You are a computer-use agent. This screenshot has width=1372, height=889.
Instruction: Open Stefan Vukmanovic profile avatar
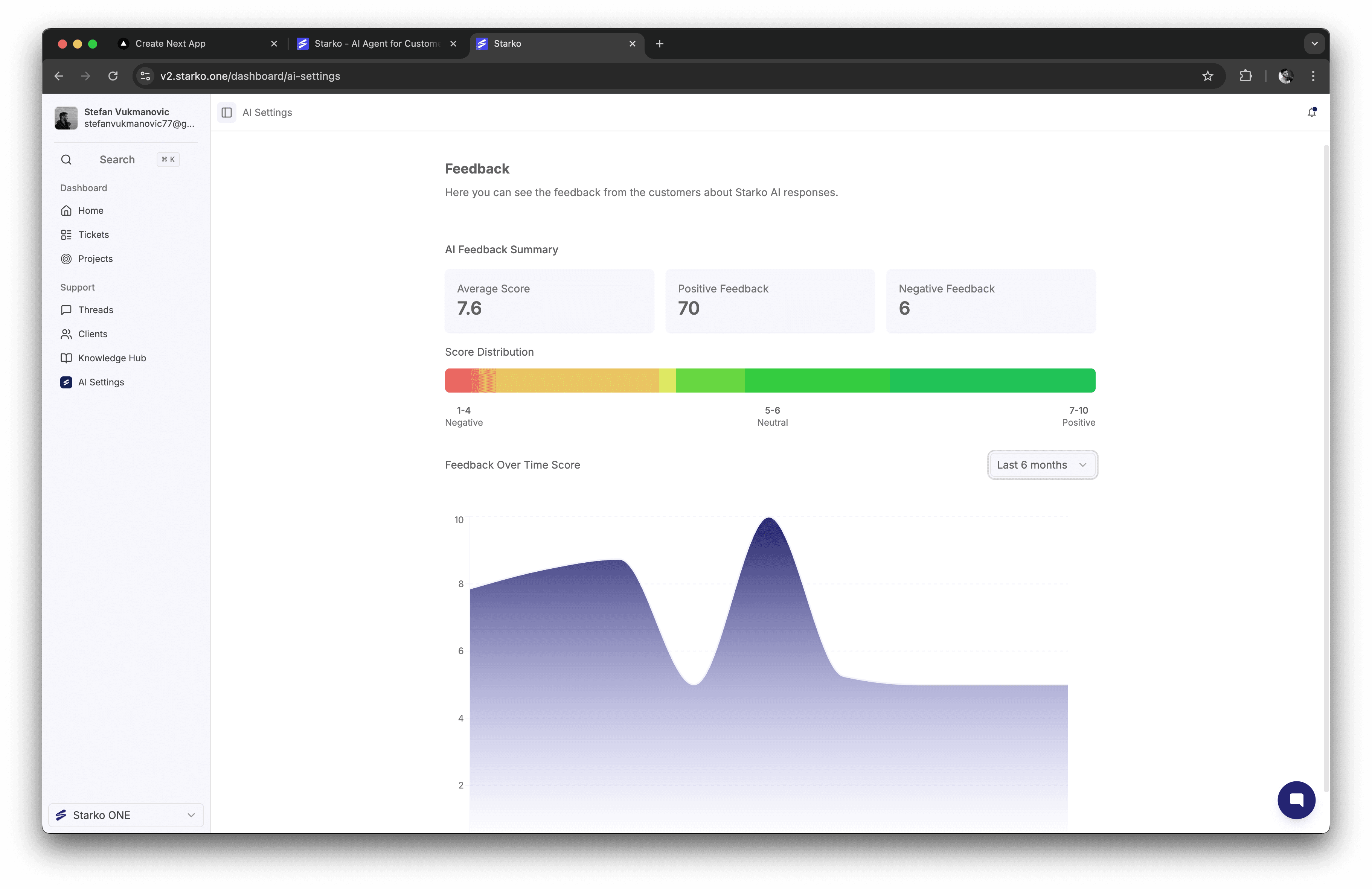coord(66,117)
